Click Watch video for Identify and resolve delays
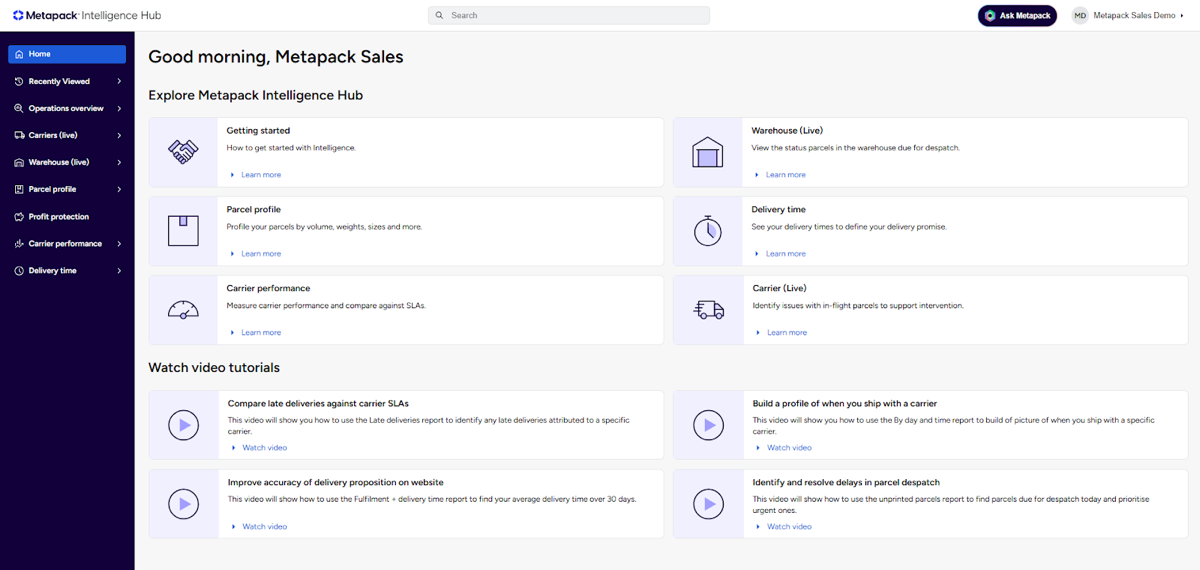 click(x=789, y=527)
